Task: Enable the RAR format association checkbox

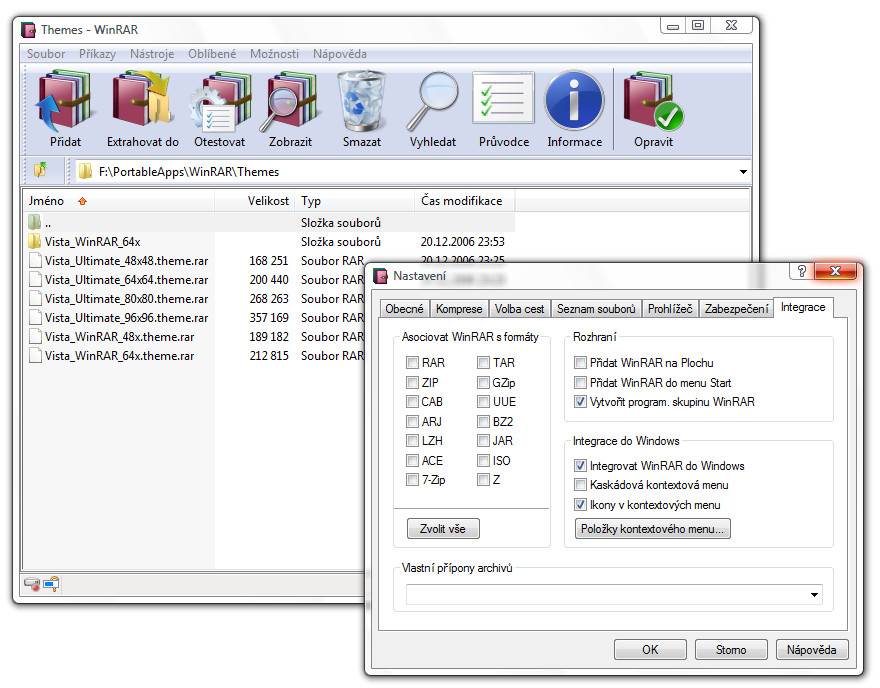Action: coord(412,363)
